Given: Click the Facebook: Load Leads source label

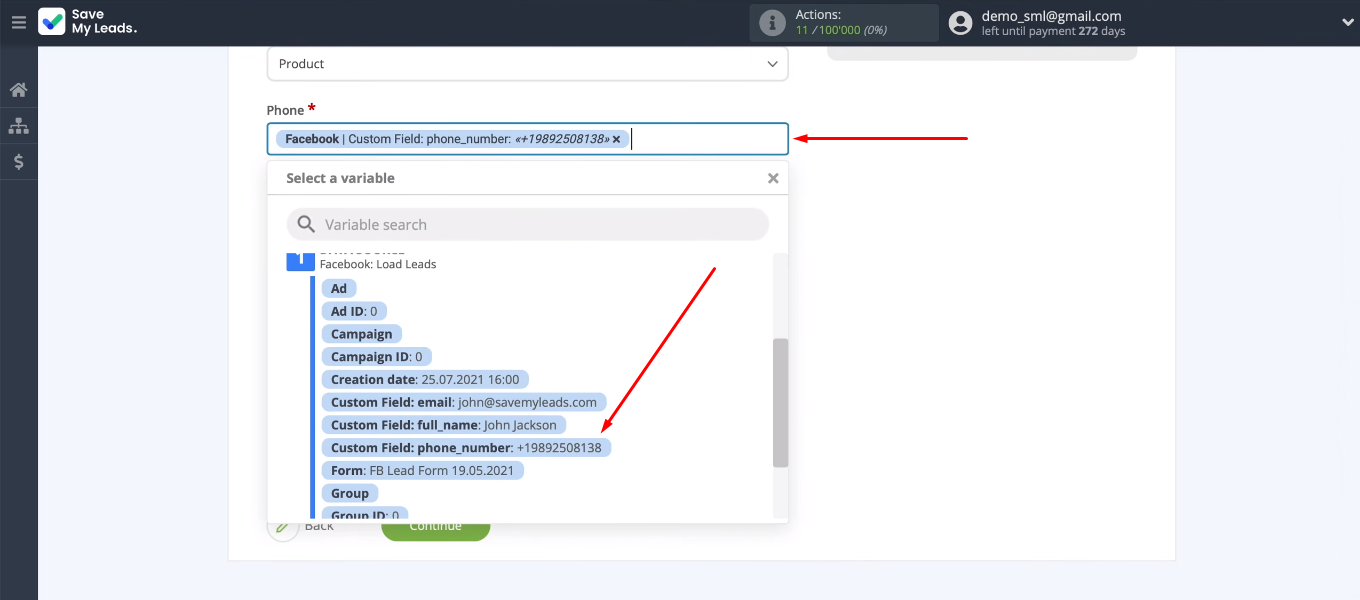Looking at the screenshot, I should click(378, 264).
